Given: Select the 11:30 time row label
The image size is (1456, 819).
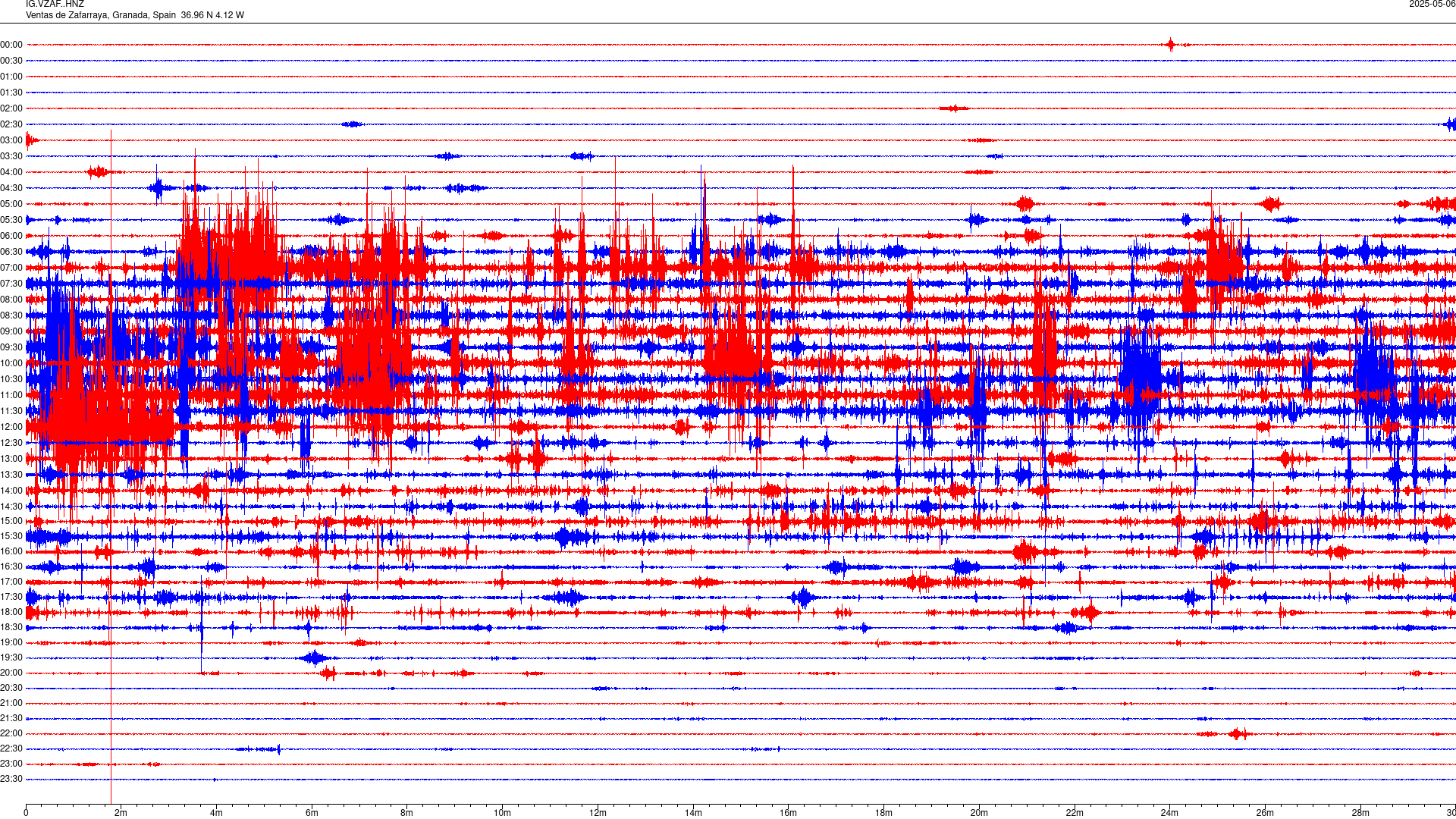Looking at the screenshot, I should (x=11, y=411).
